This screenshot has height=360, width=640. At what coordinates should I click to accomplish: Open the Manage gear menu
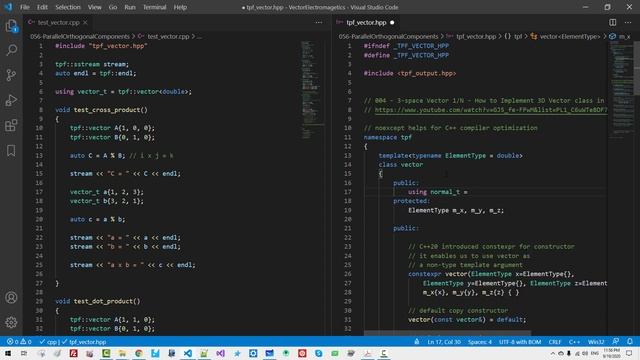11,322
